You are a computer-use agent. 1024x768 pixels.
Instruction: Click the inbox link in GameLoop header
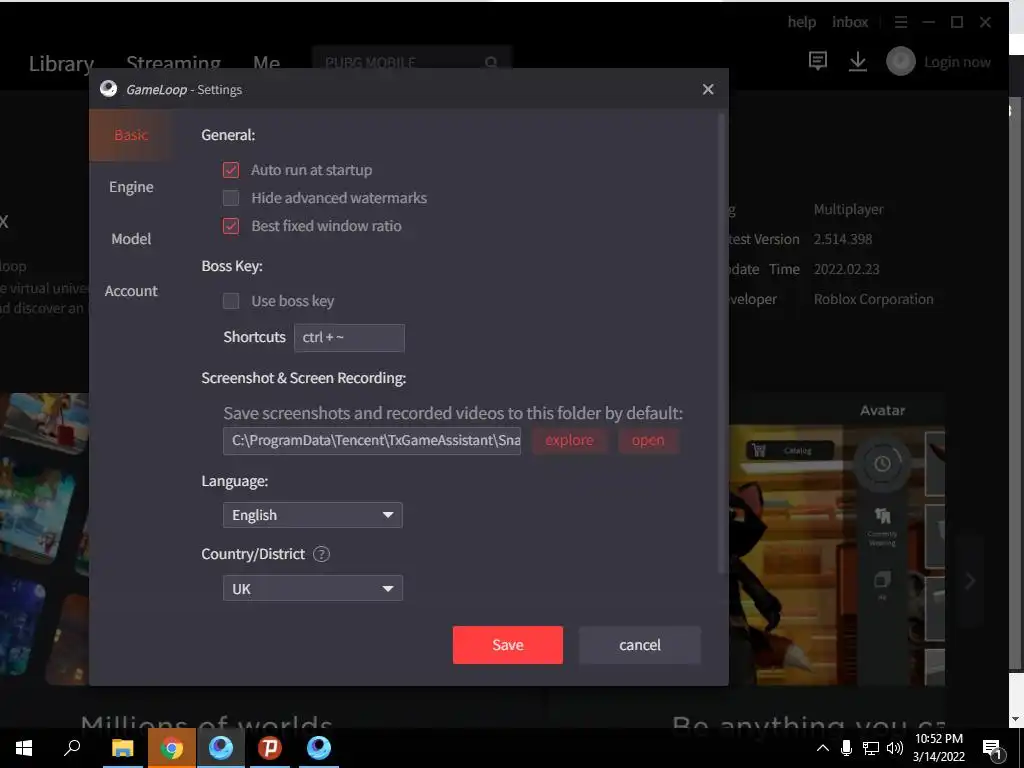click(850, 22)
